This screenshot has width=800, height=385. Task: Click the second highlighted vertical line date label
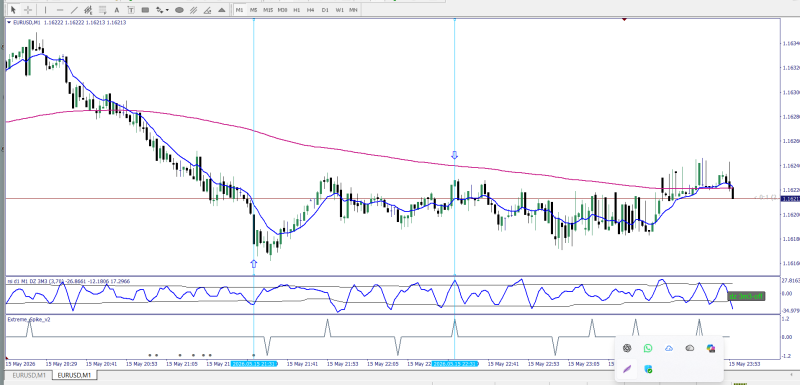tap(455, 364)
